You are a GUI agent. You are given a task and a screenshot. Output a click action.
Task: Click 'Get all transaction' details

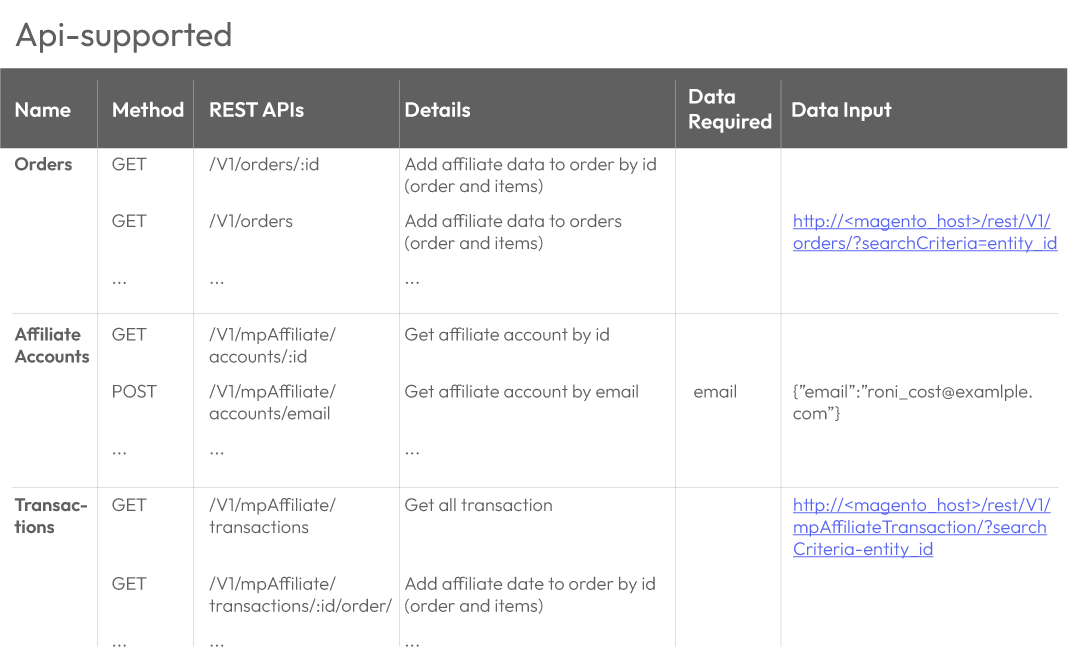tap(478, 505)
